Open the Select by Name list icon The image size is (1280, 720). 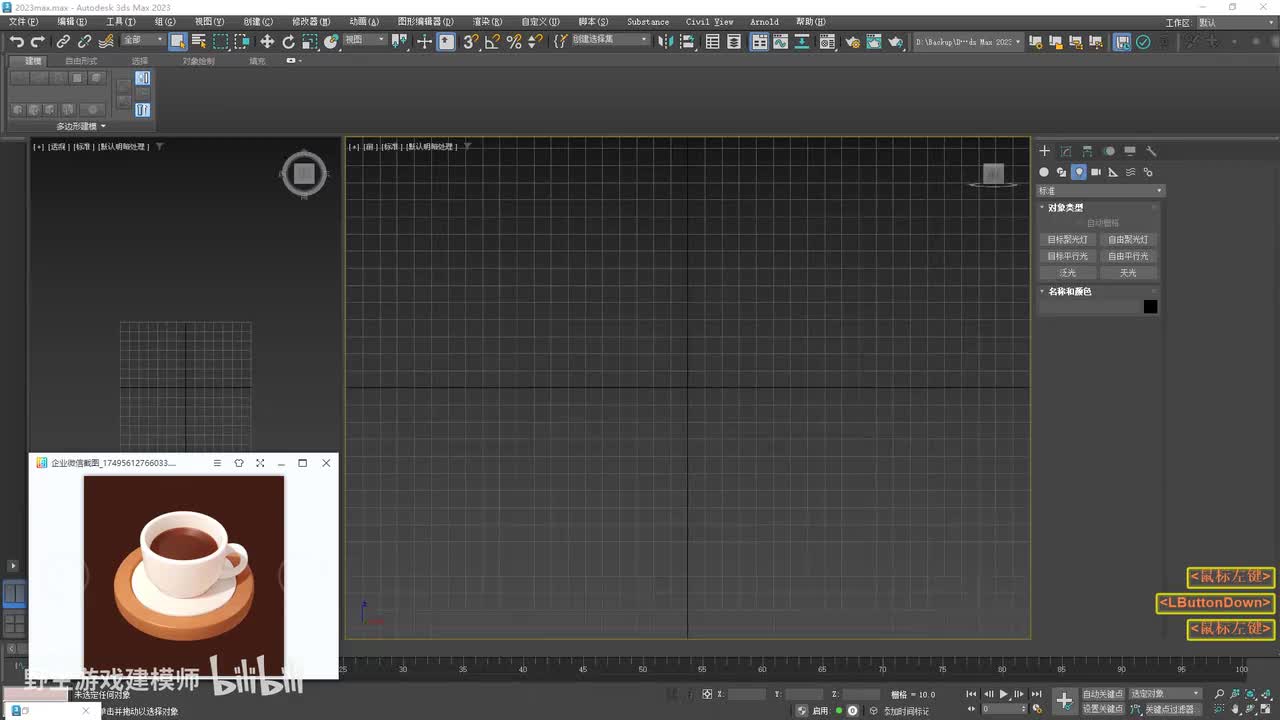(x=198, y=41)
